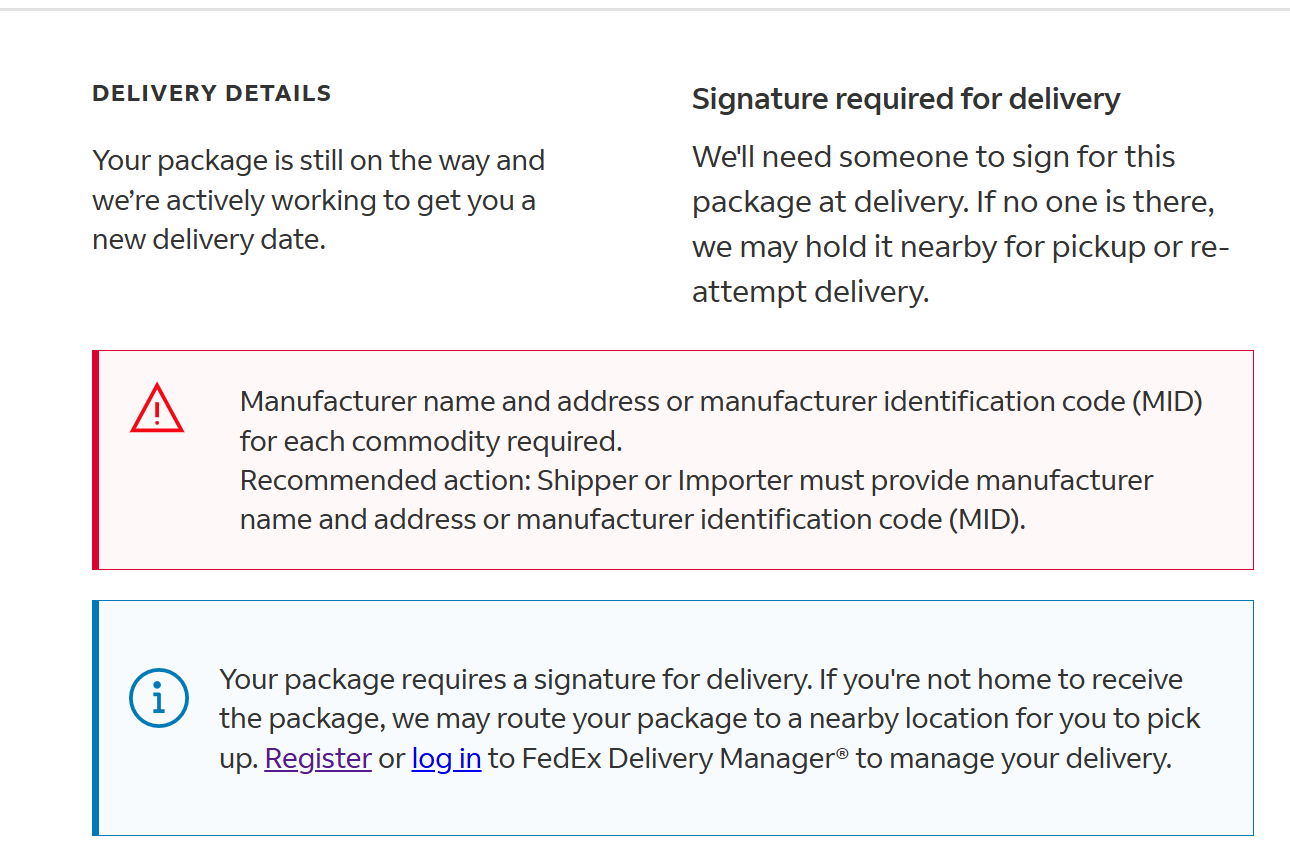Screen dimensions: 1290x866
Task: Click the 'Manufacturer name and address' alert sentence
Action: [x=721, y=421]
